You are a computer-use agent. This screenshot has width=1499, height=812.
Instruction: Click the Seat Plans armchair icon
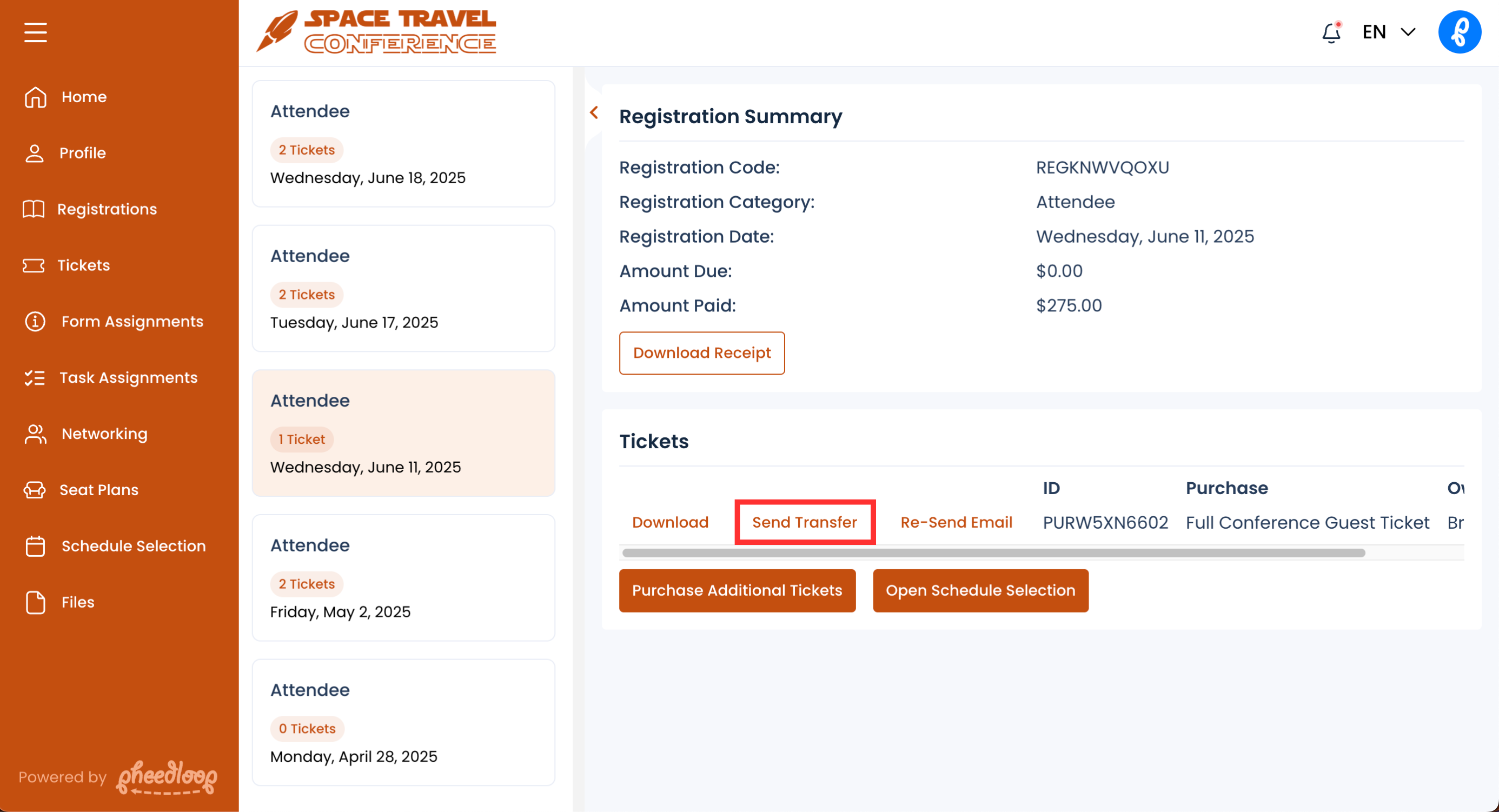[x=35, y=490]
